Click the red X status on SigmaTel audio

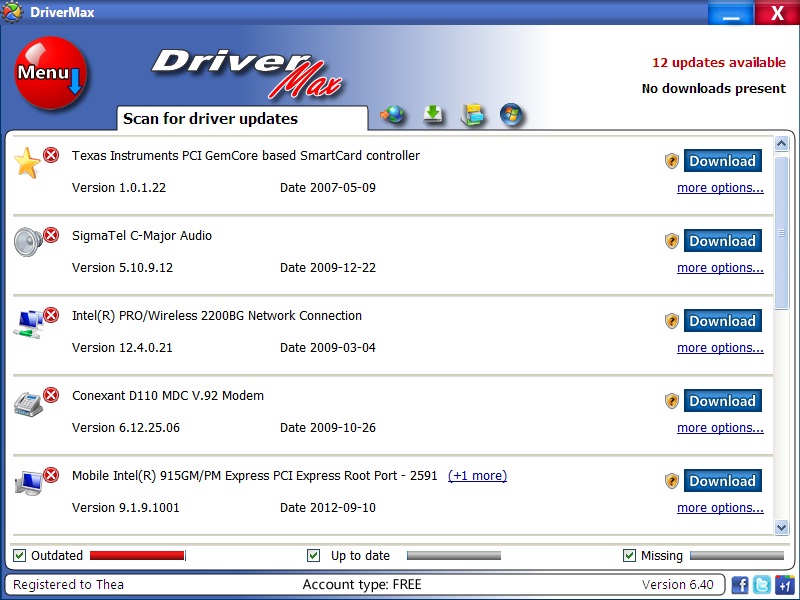tap(51, 235)
